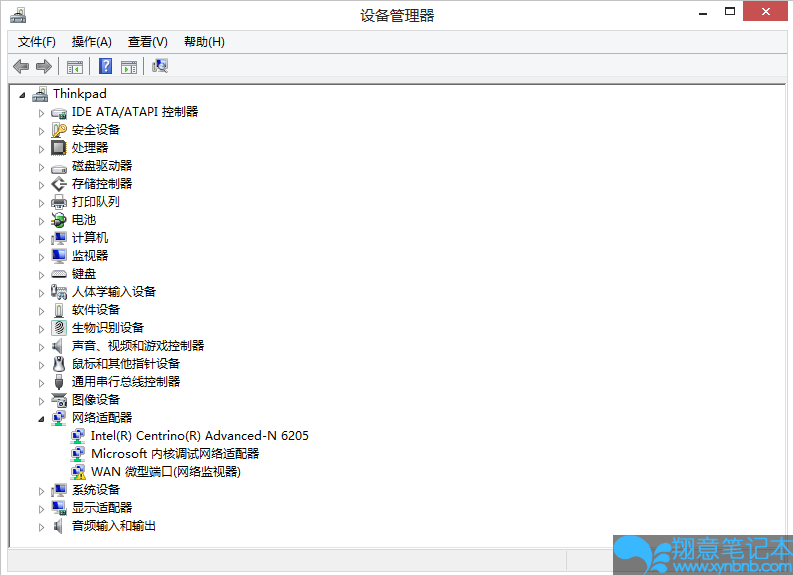
Task: Show or hide the console tree icon
Action: [x=75, y=66]
